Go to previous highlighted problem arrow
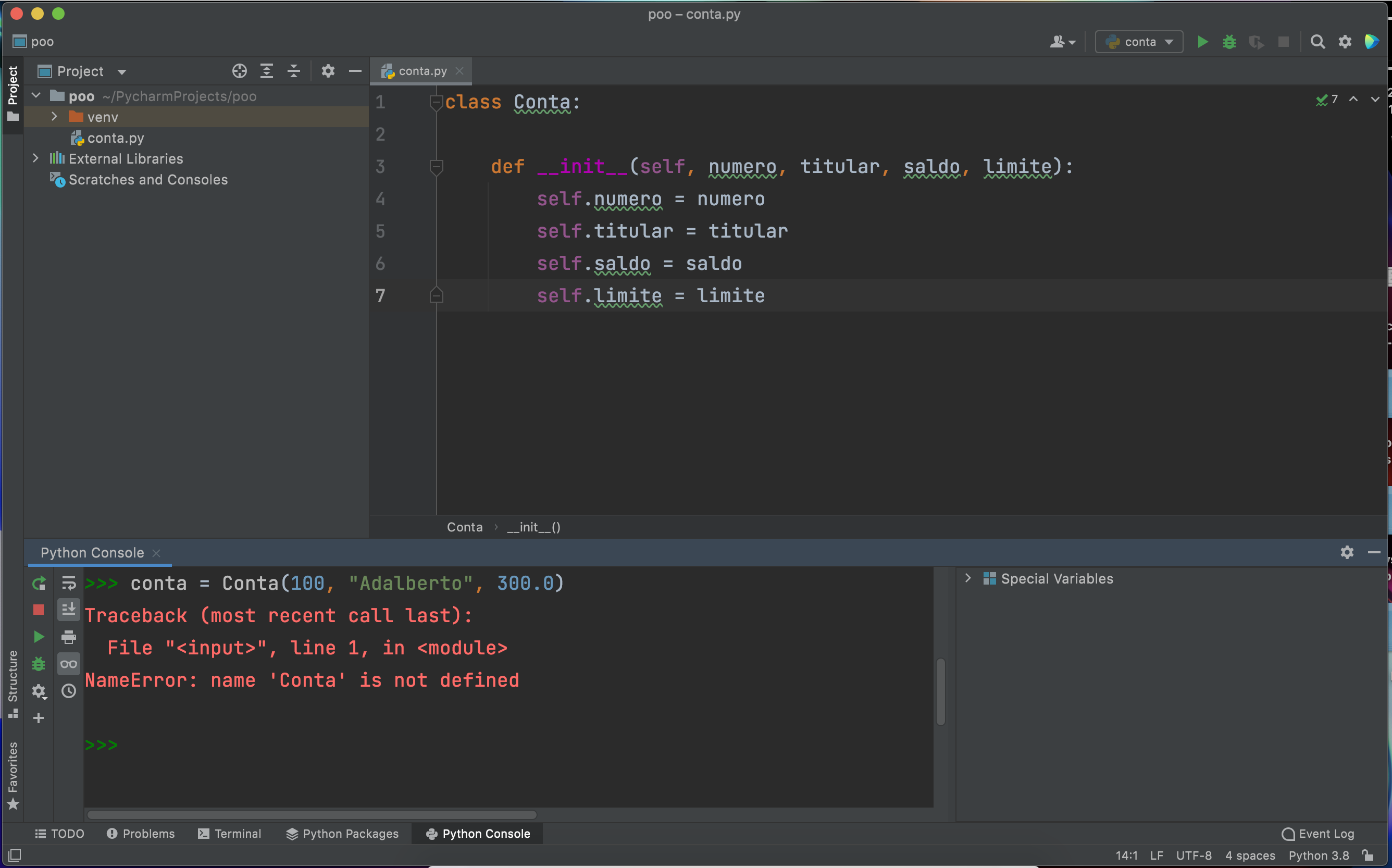Screen dimensions: 1392x868 click(1353, 100)
